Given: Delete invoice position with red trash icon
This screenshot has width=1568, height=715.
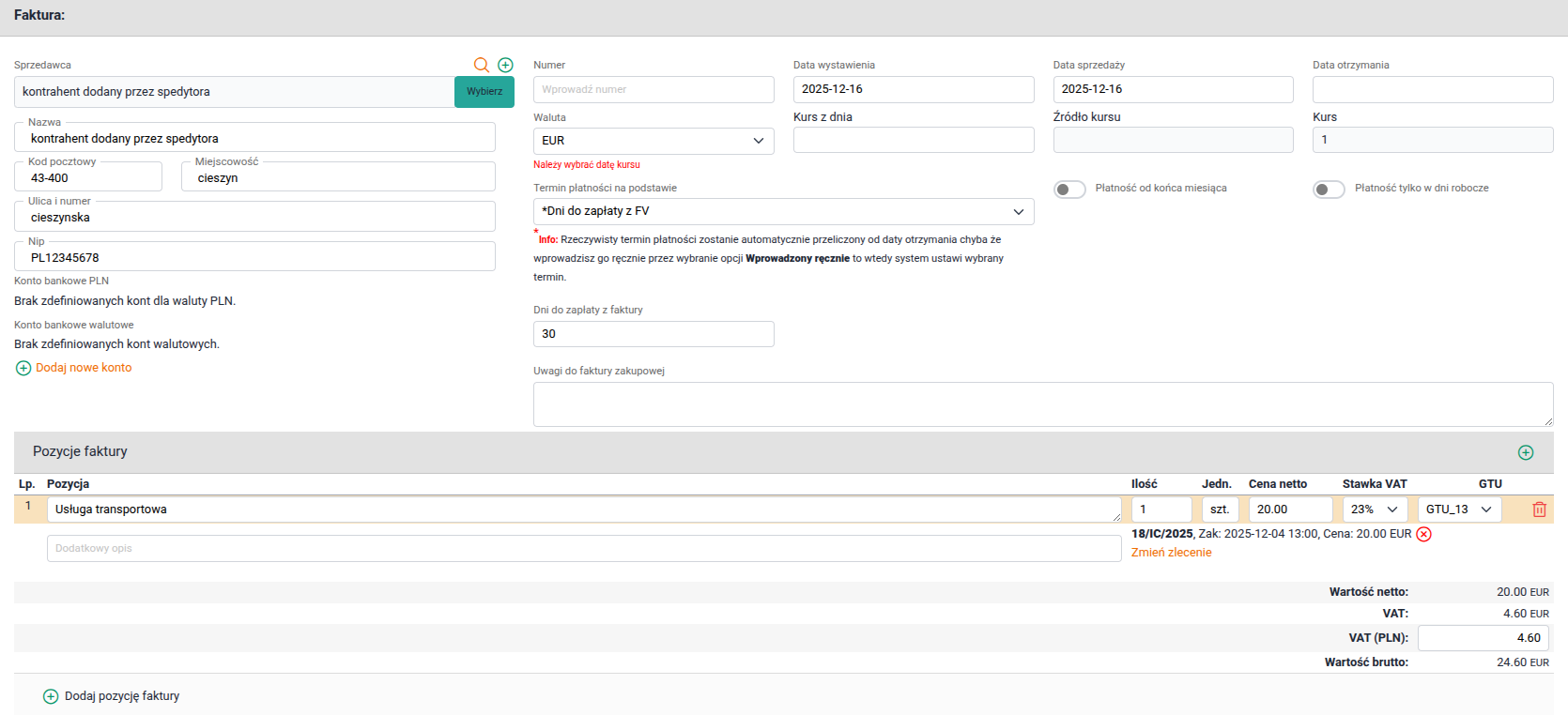Looking at the screenshot, I should coord(1539,510).
